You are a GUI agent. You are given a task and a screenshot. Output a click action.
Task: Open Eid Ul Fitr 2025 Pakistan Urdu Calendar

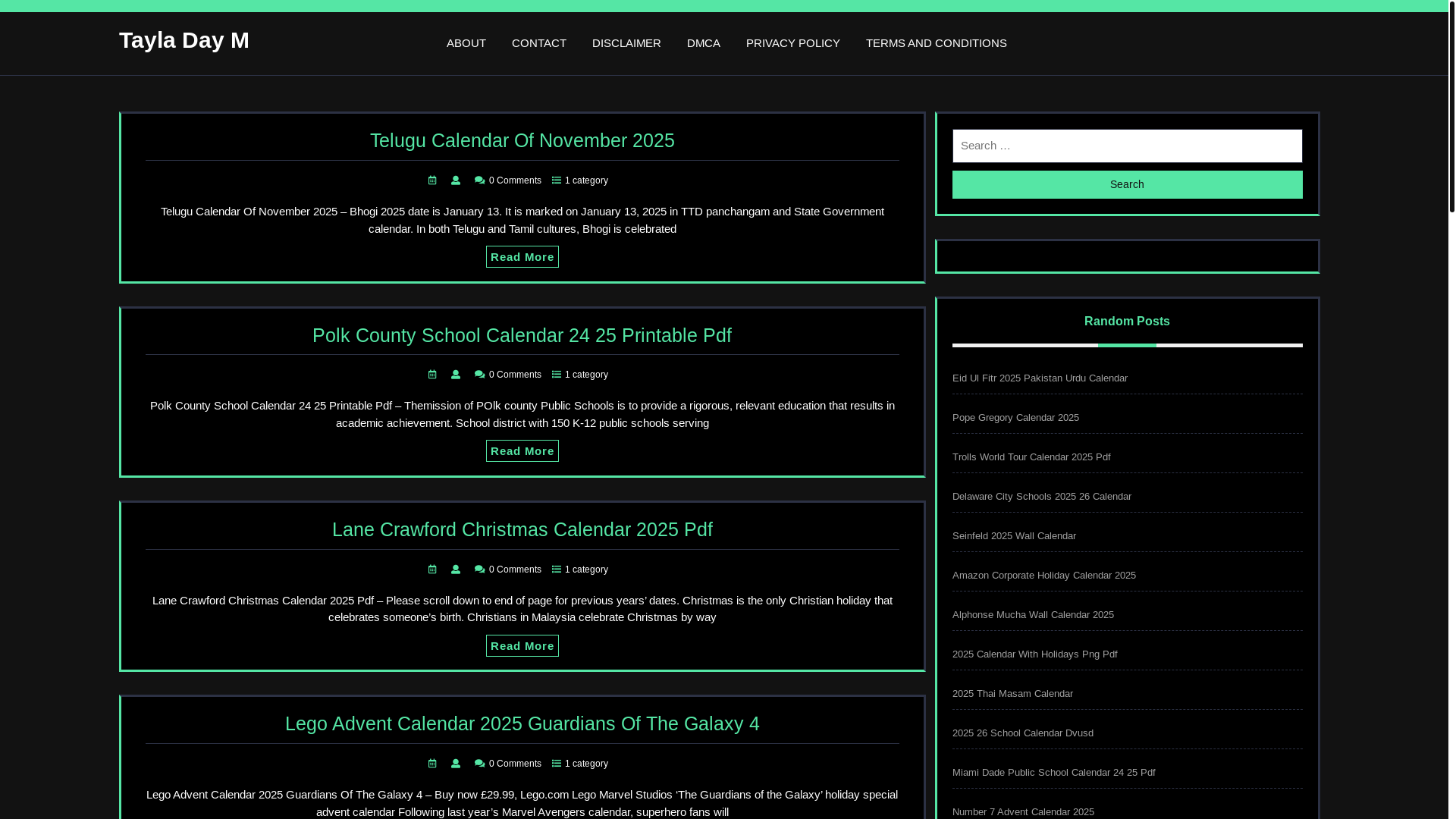[1040, 378]
